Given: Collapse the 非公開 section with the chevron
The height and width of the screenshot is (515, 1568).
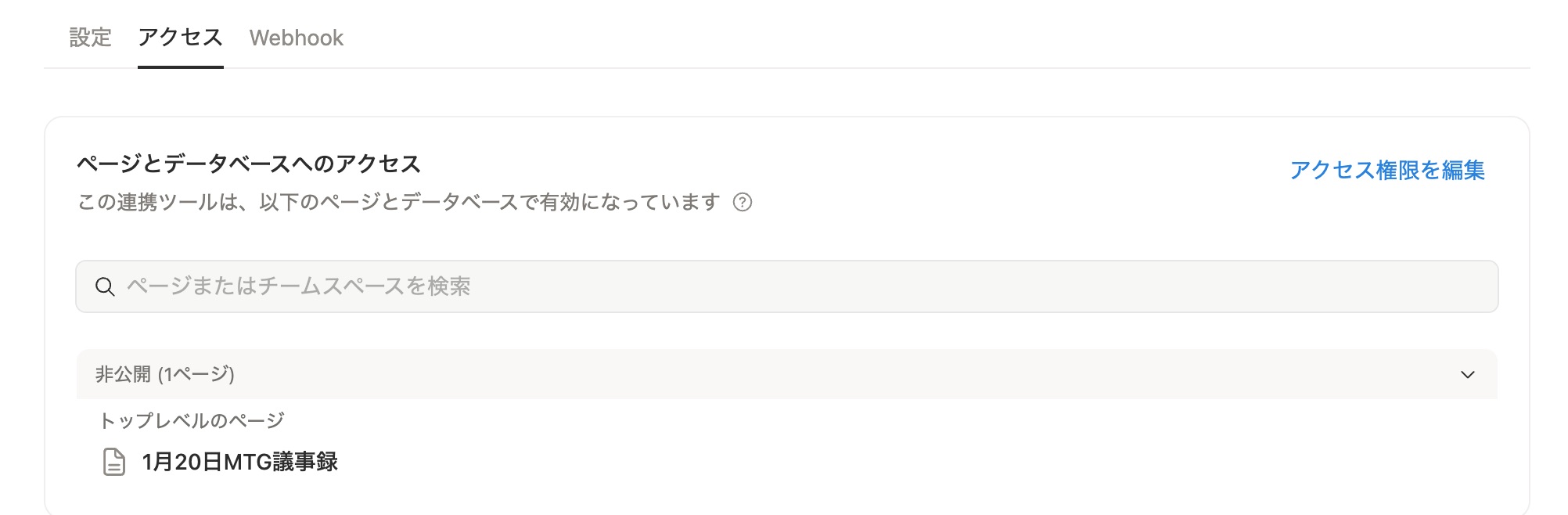Looking at the screenshot, I should click(x=1467, y=375).
